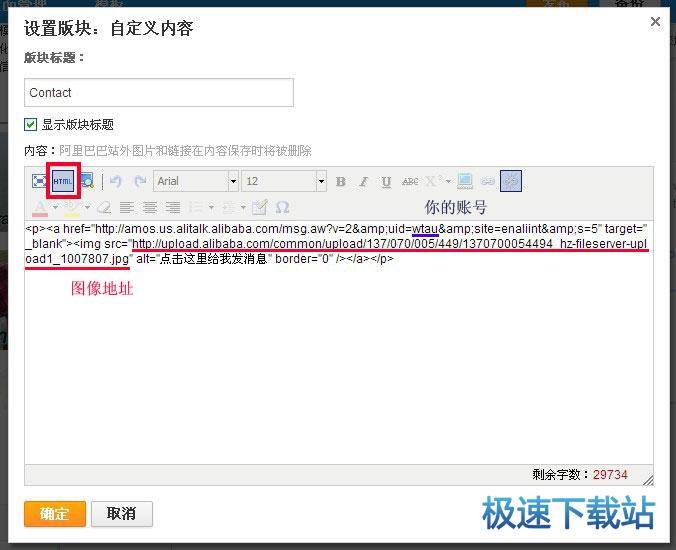
Task: Close the 设置版块 dialog
Action: tap(655, 22)
